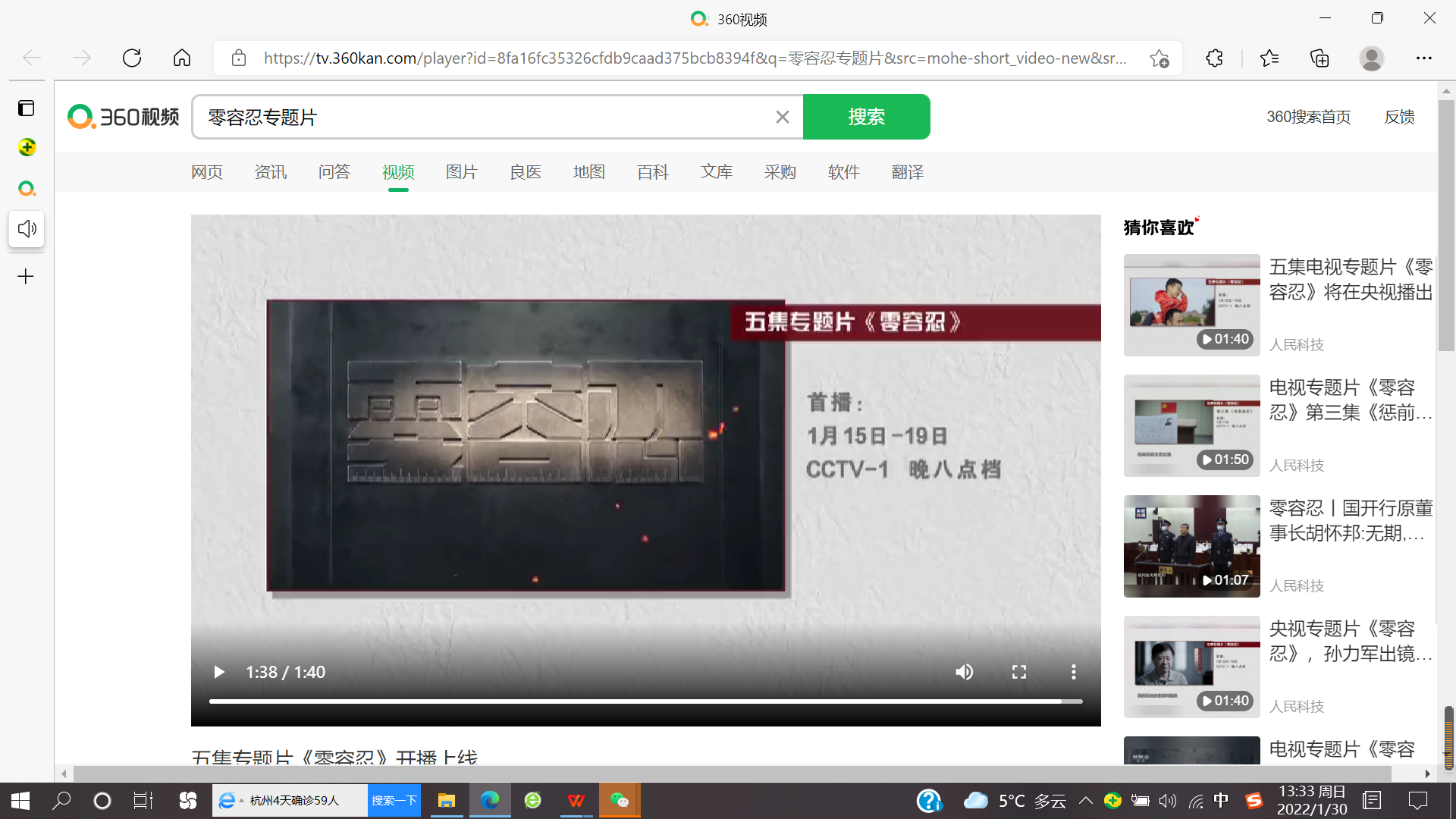Open the 360搜索首页 link
Image resolution: width=1456 pixels, height=819 pixels.
point(1308,117)
